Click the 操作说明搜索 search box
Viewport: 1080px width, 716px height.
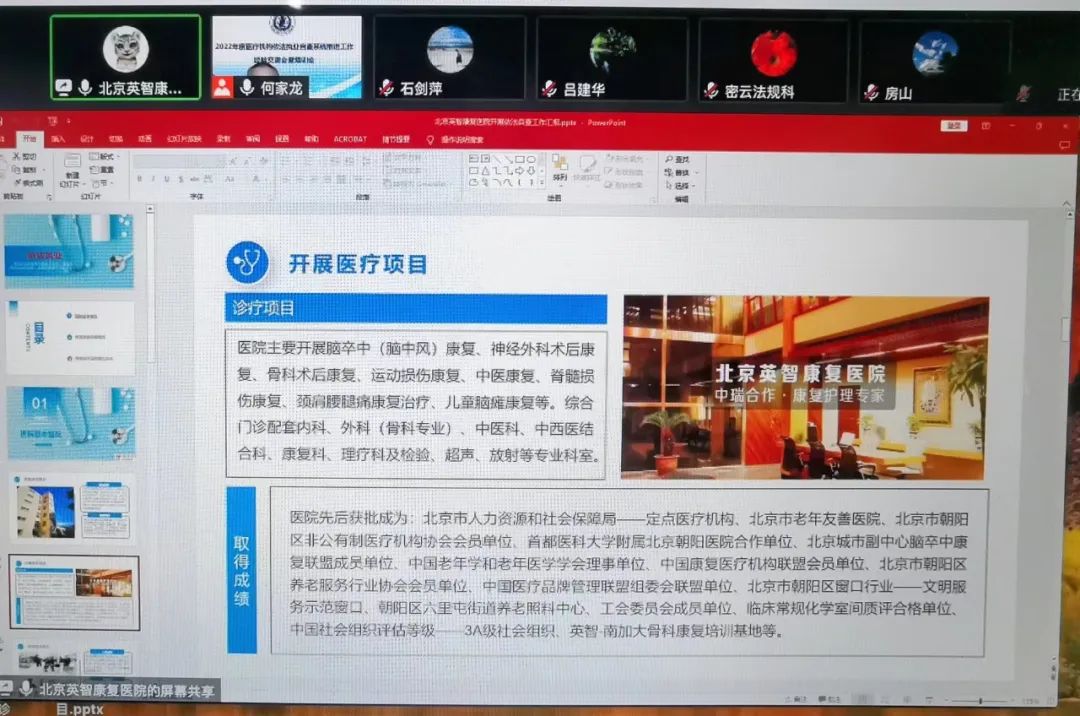click(456, 140)
